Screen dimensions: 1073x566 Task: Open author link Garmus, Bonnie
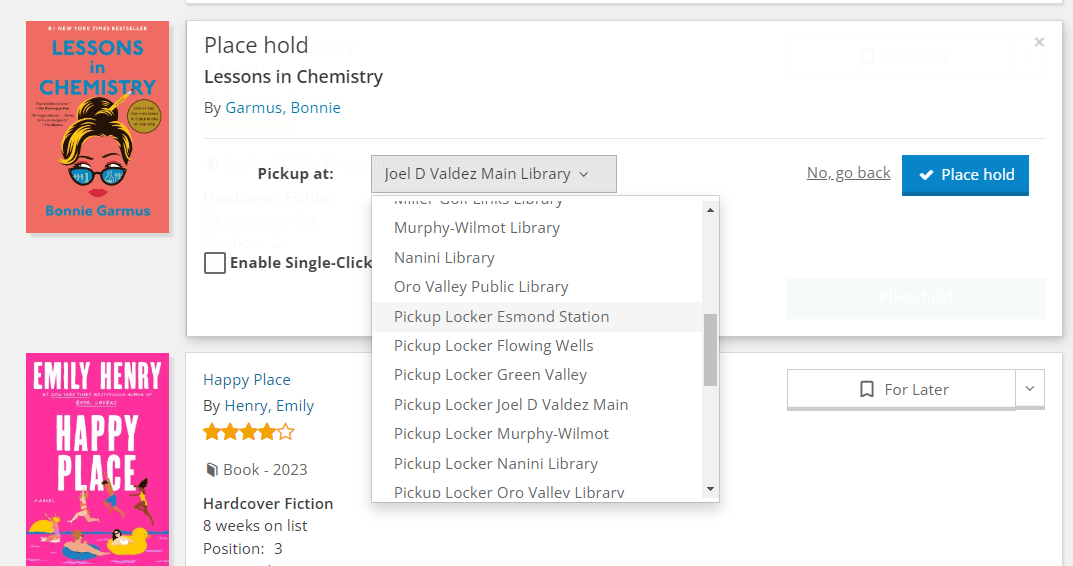[x=283, y=107]
